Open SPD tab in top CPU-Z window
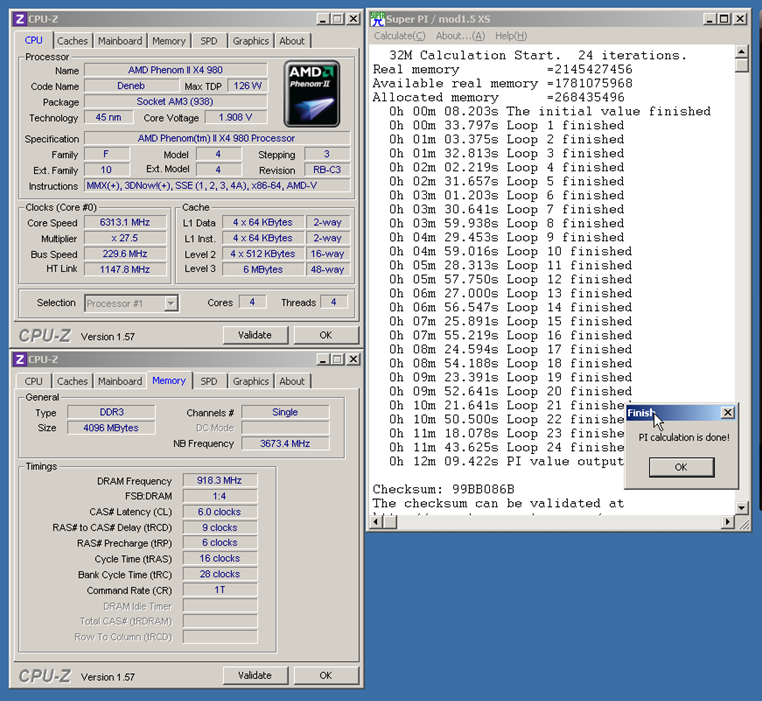762x701 pixels. coord(209,41)
